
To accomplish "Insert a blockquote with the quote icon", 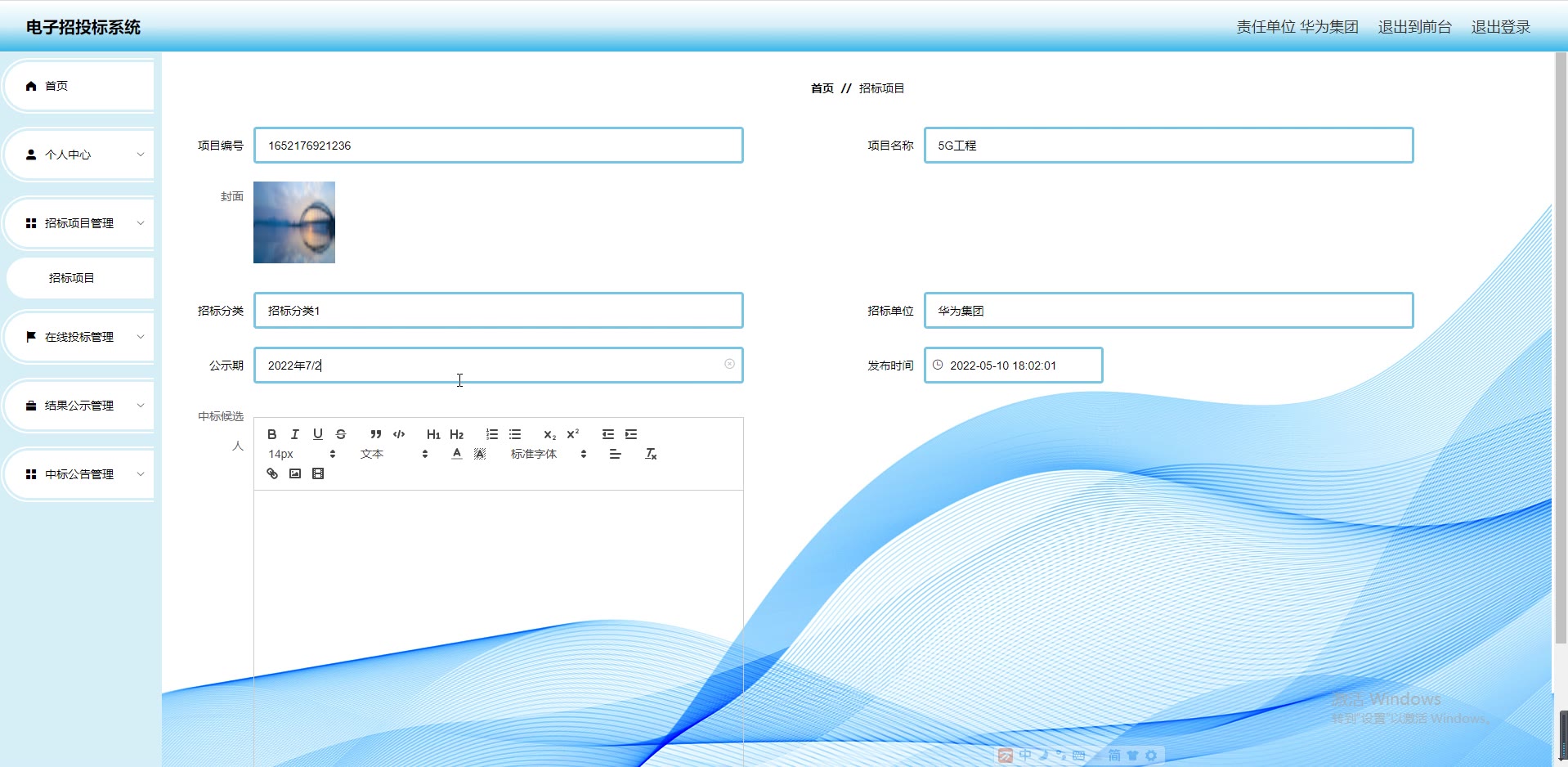I will pos(376,434).
